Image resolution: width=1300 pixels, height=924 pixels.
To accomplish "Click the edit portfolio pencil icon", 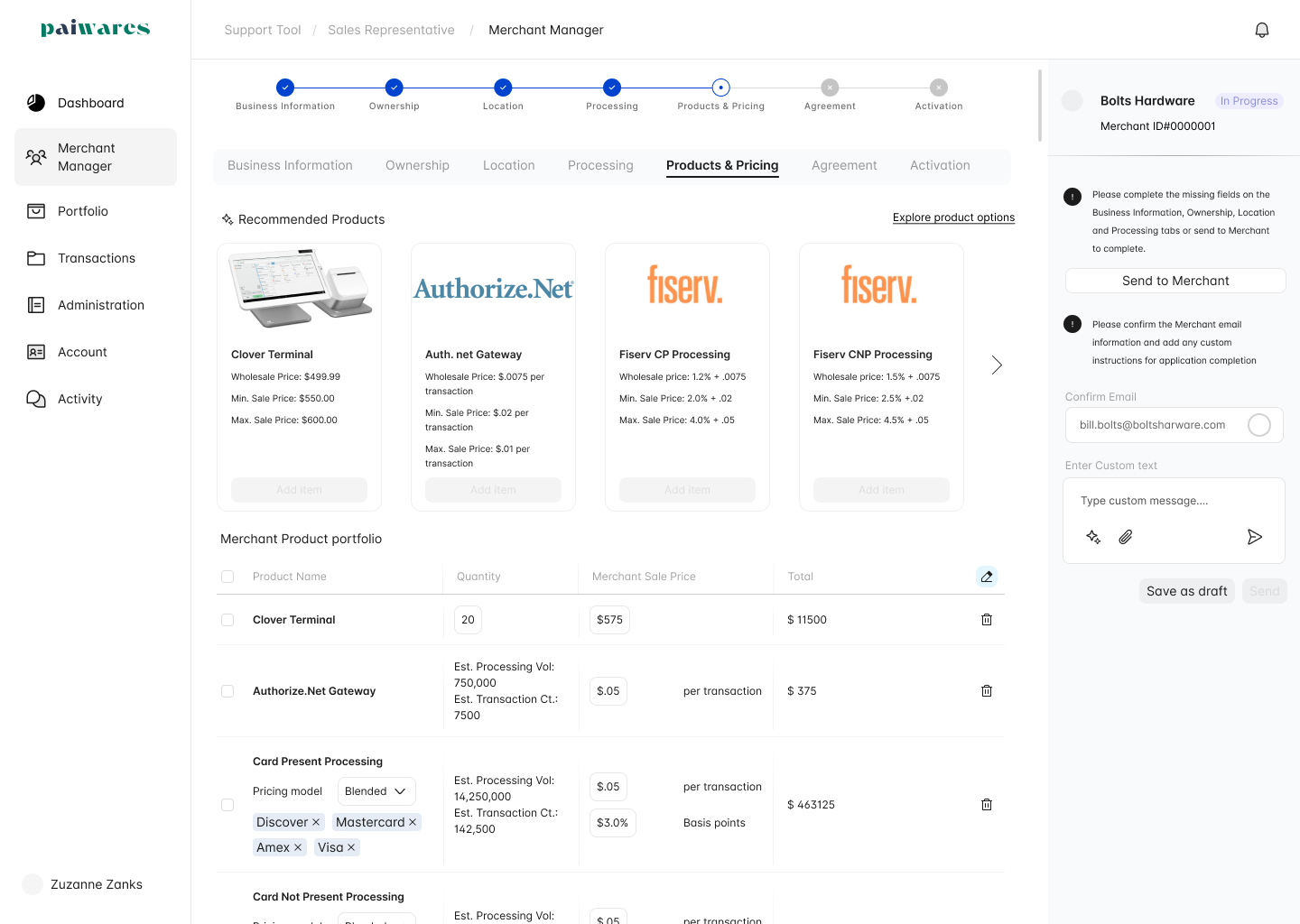I will point(987,577).
